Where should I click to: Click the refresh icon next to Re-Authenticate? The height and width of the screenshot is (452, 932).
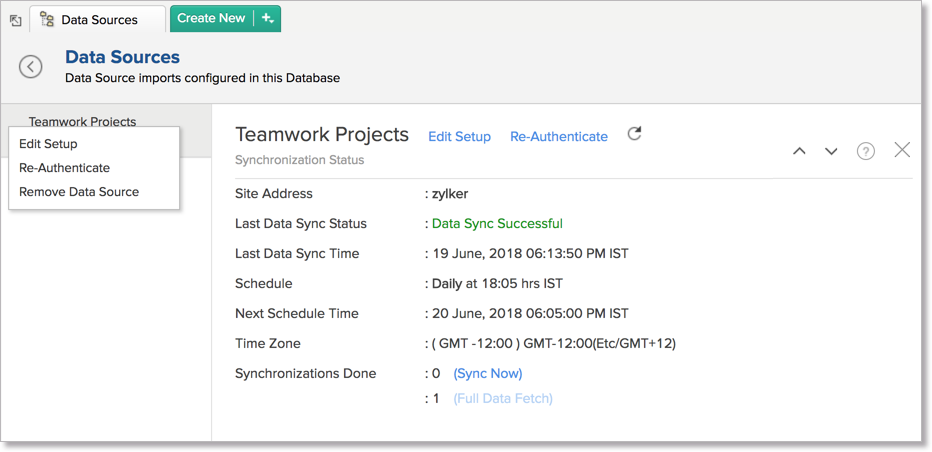pos(635,134)
